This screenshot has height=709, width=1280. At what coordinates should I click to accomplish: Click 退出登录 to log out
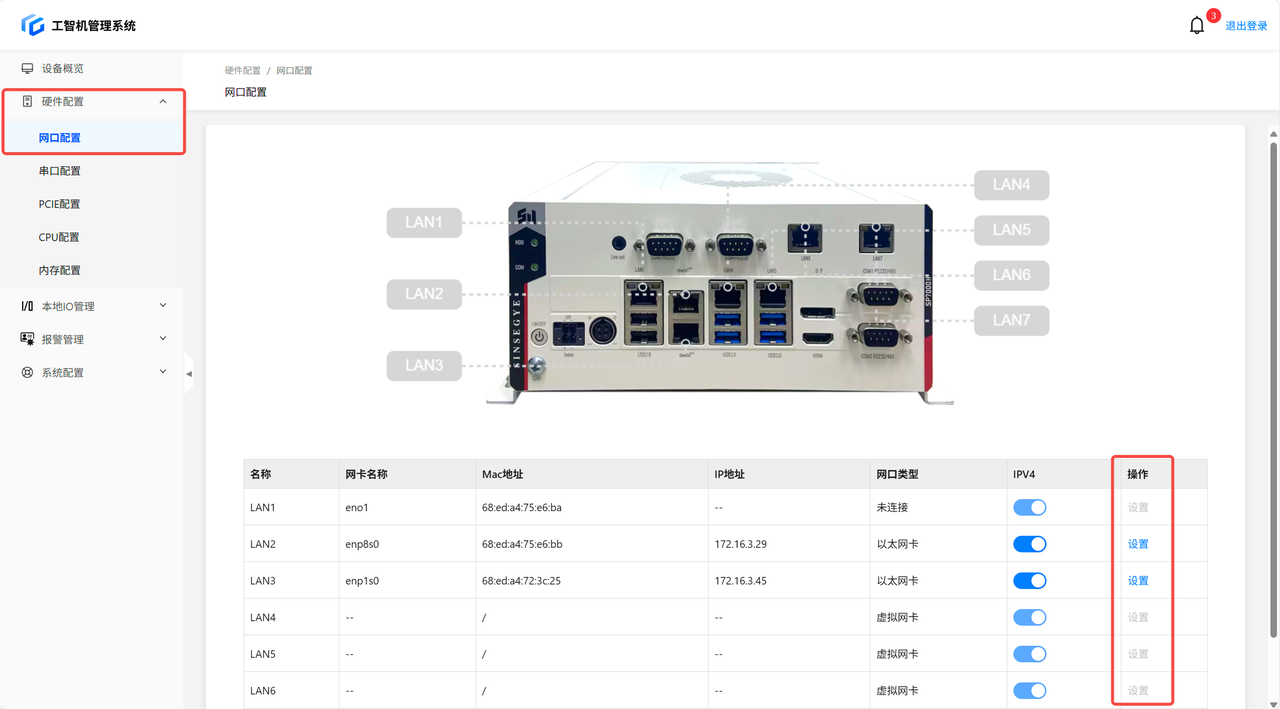[x=1246, y=26]
